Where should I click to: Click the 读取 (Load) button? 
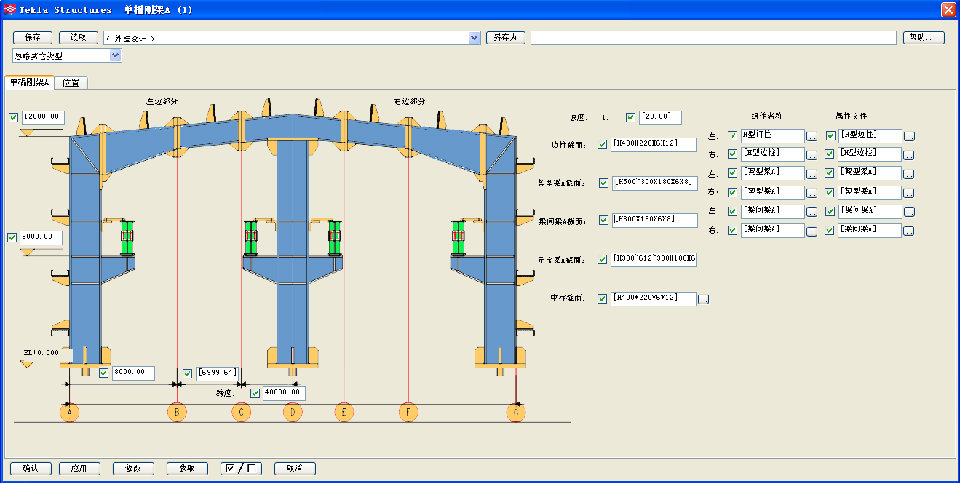click(78, 38)
